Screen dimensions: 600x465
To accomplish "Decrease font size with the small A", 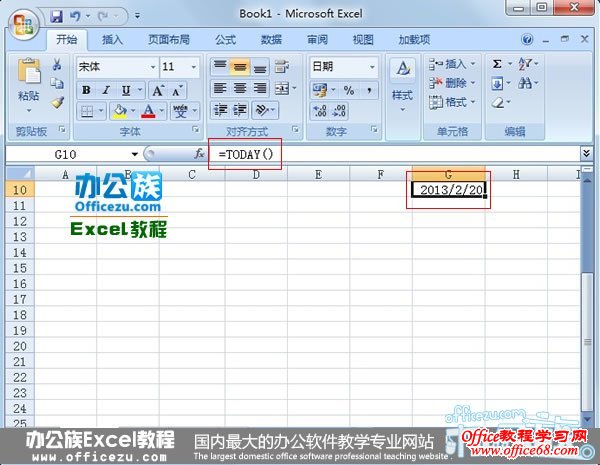I will coord(177,91).
